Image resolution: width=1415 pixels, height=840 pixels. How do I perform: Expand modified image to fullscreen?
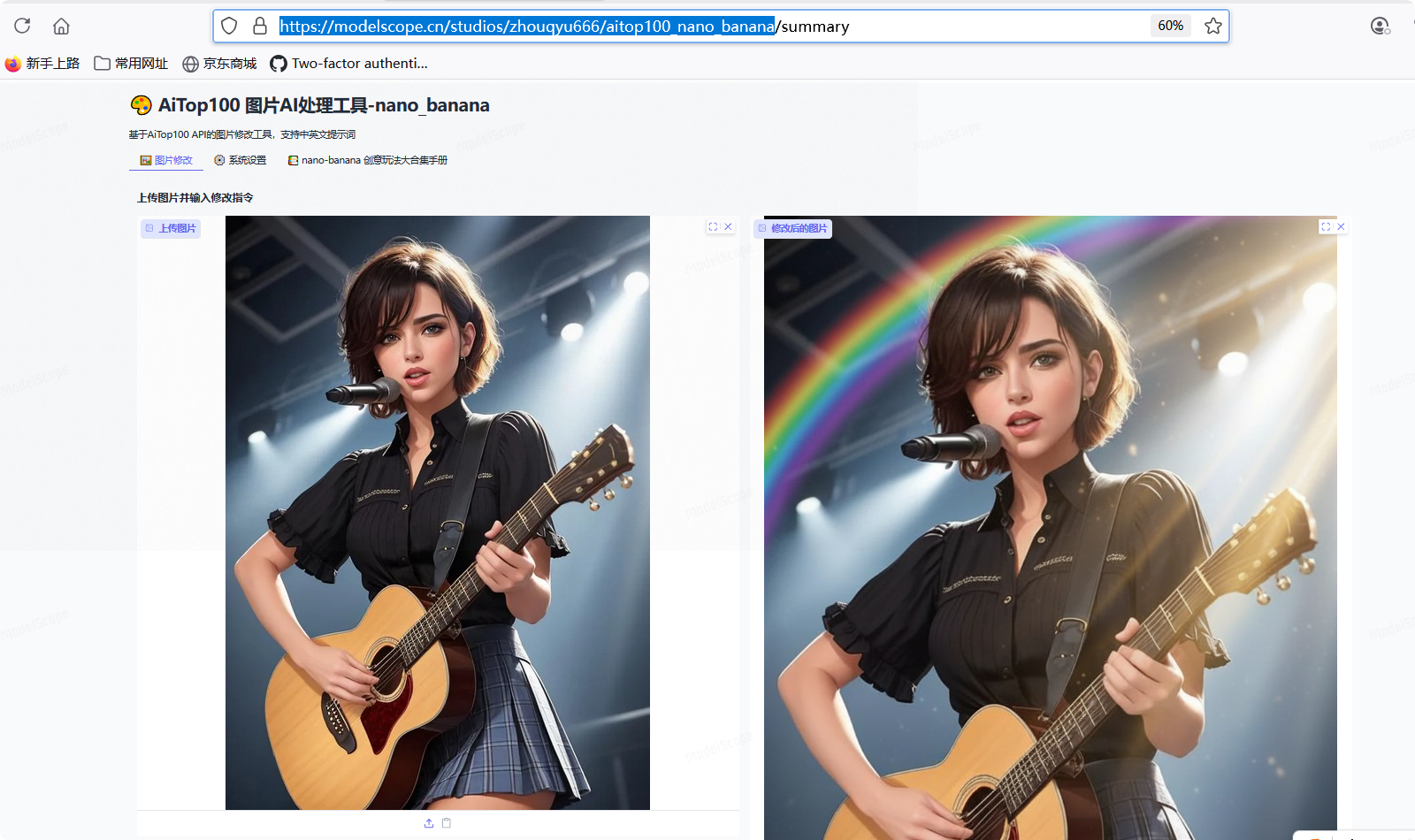coord(1326,227)
